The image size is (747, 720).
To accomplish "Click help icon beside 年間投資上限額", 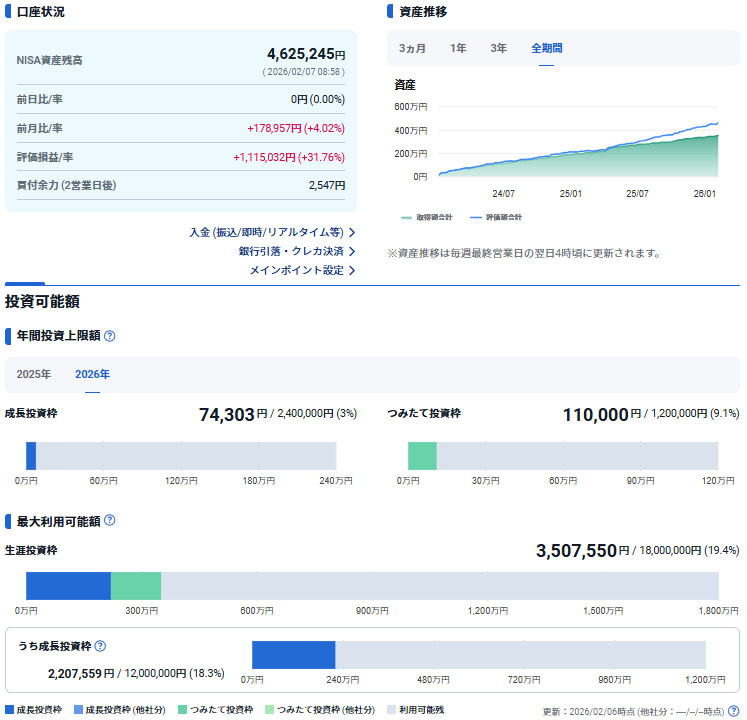I will (110, 336).
